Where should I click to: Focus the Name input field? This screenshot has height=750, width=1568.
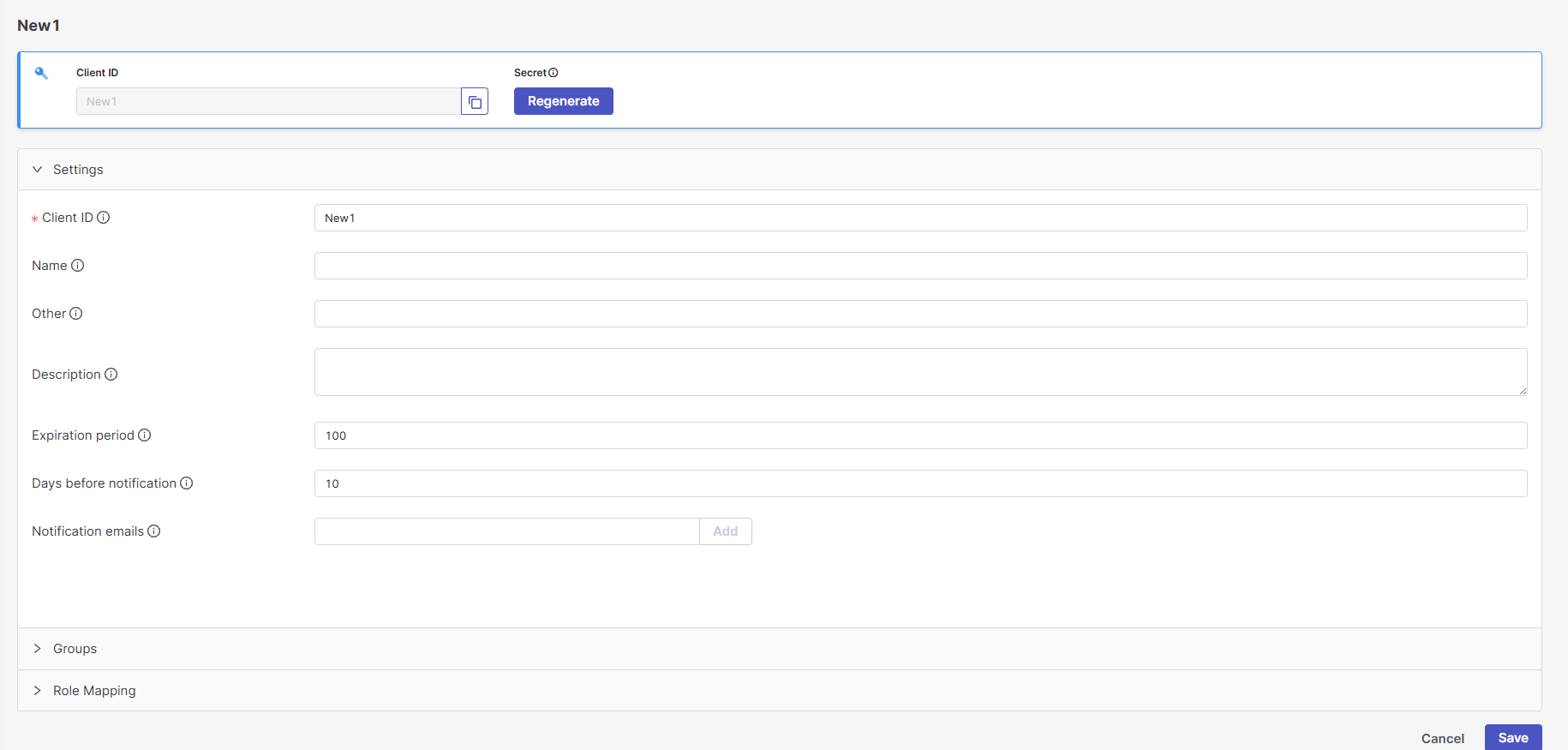pyautogui.click(x=920, y=266)
